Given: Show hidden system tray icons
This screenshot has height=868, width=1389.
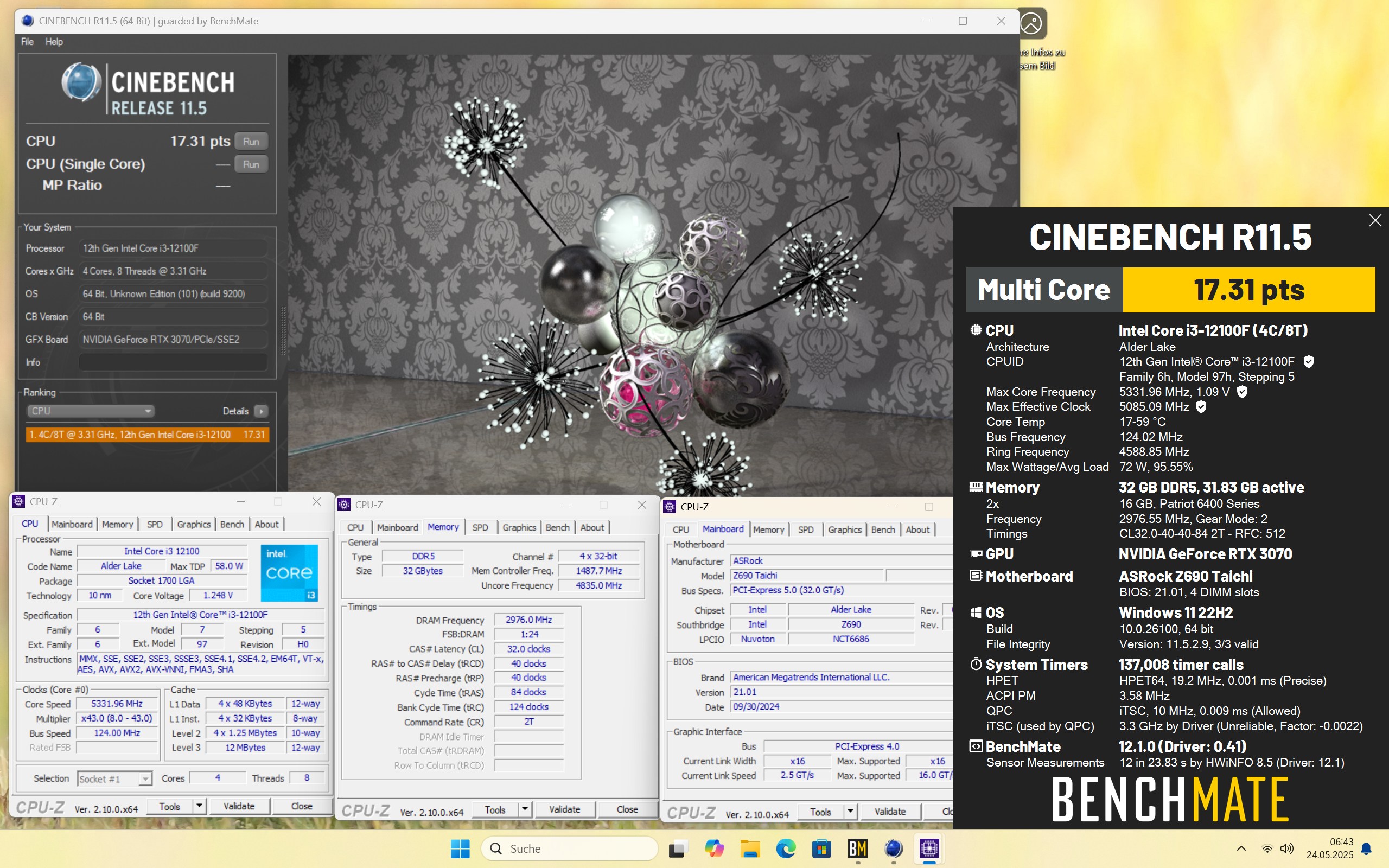Looking at the screenshot, I should coord(1241,848).
